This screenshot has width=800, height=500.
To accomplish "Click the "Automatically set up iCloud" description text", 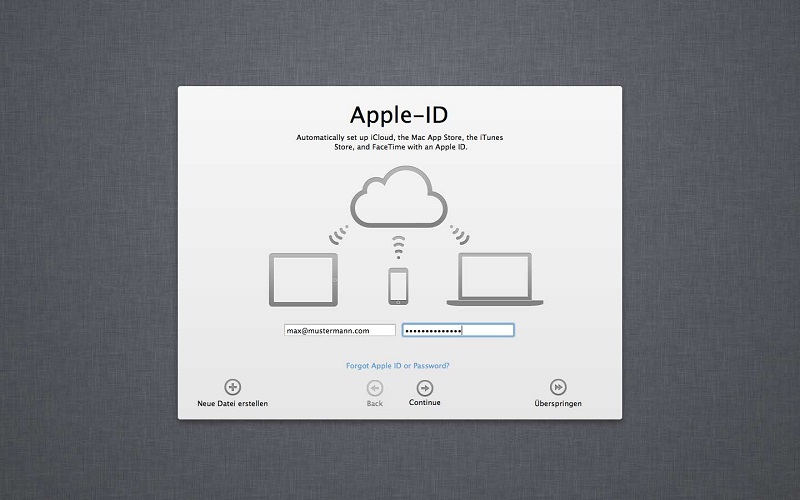I will [x=399, y=142].
